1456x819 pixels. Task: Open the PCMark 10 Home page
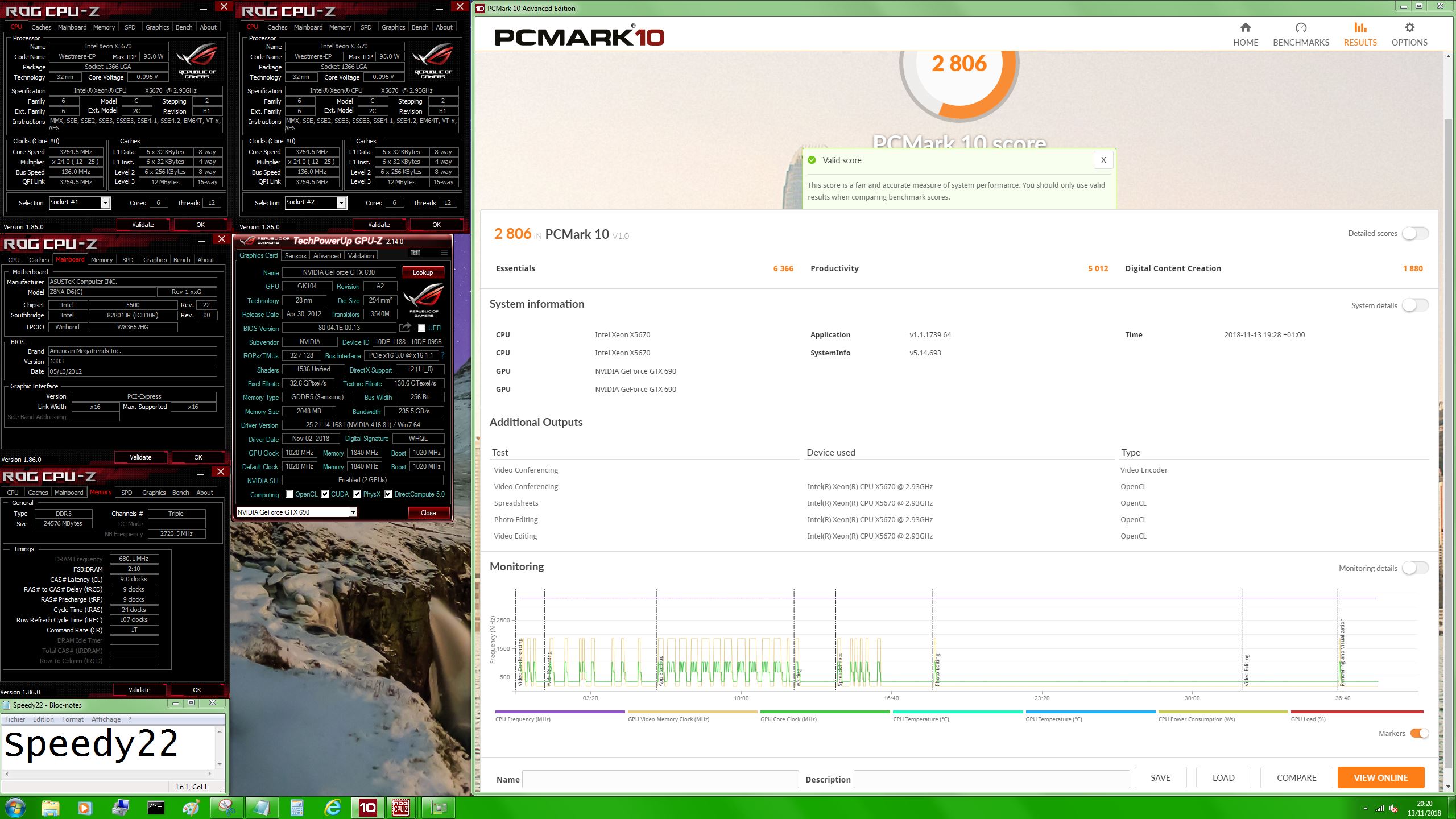(x=1245, y=35)
